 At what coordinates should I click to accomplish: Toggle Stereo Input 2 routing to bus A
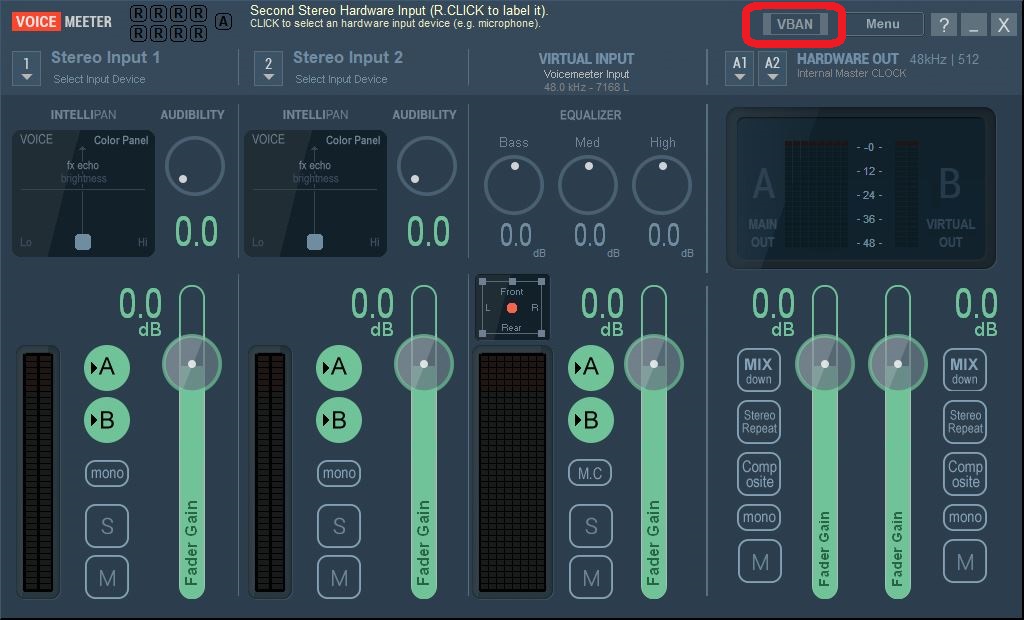[338, 368]
